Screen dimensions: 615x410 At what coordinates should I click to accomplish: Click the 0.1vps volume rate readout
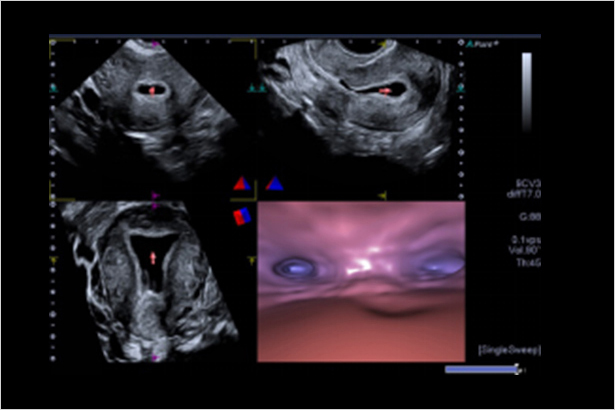(x=518, y=239)
